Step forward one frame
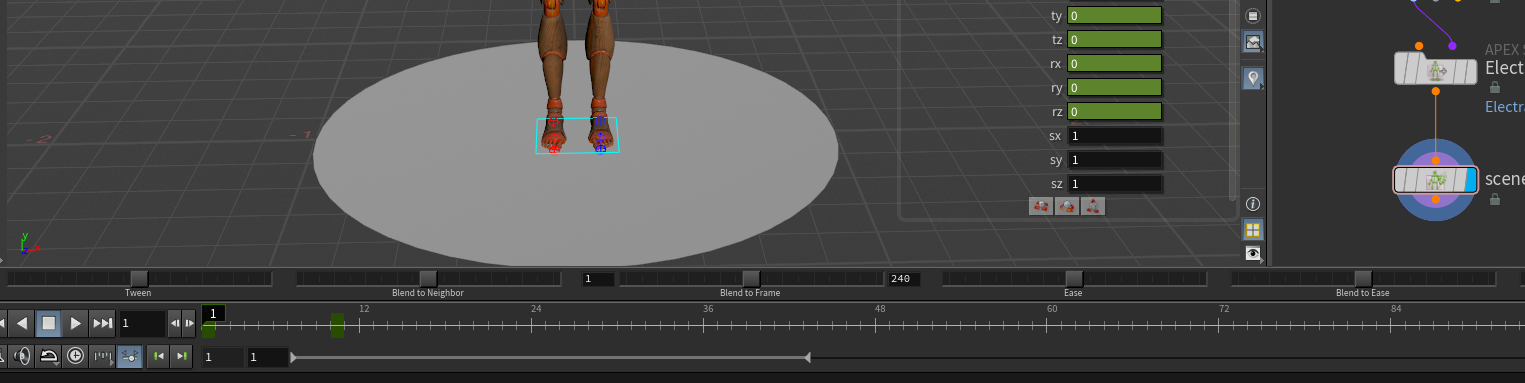This screenshot has width=1525, height=383. point(189,323)
